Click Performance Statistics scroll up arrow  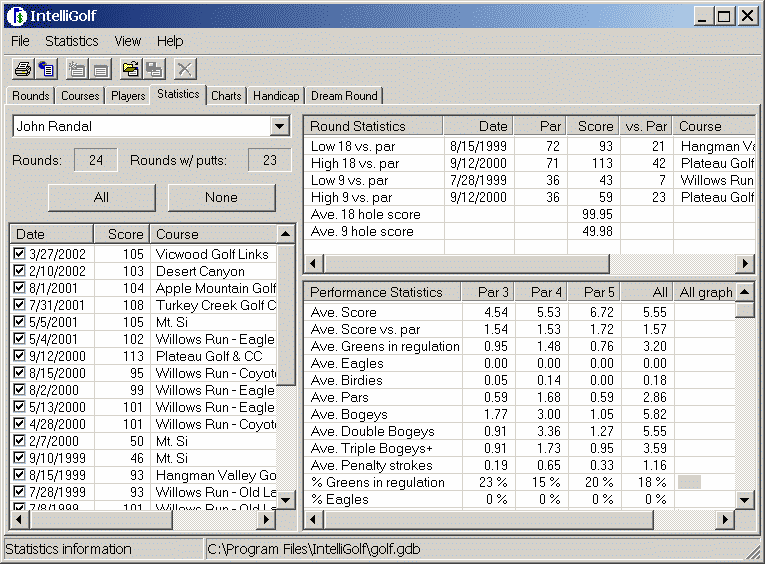click(745, 292)
